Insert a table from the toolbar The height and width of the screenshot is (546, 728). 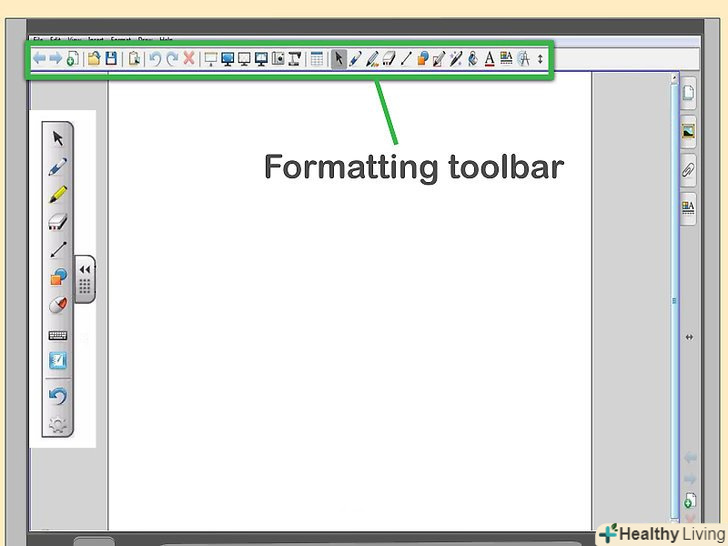(317, 59)
